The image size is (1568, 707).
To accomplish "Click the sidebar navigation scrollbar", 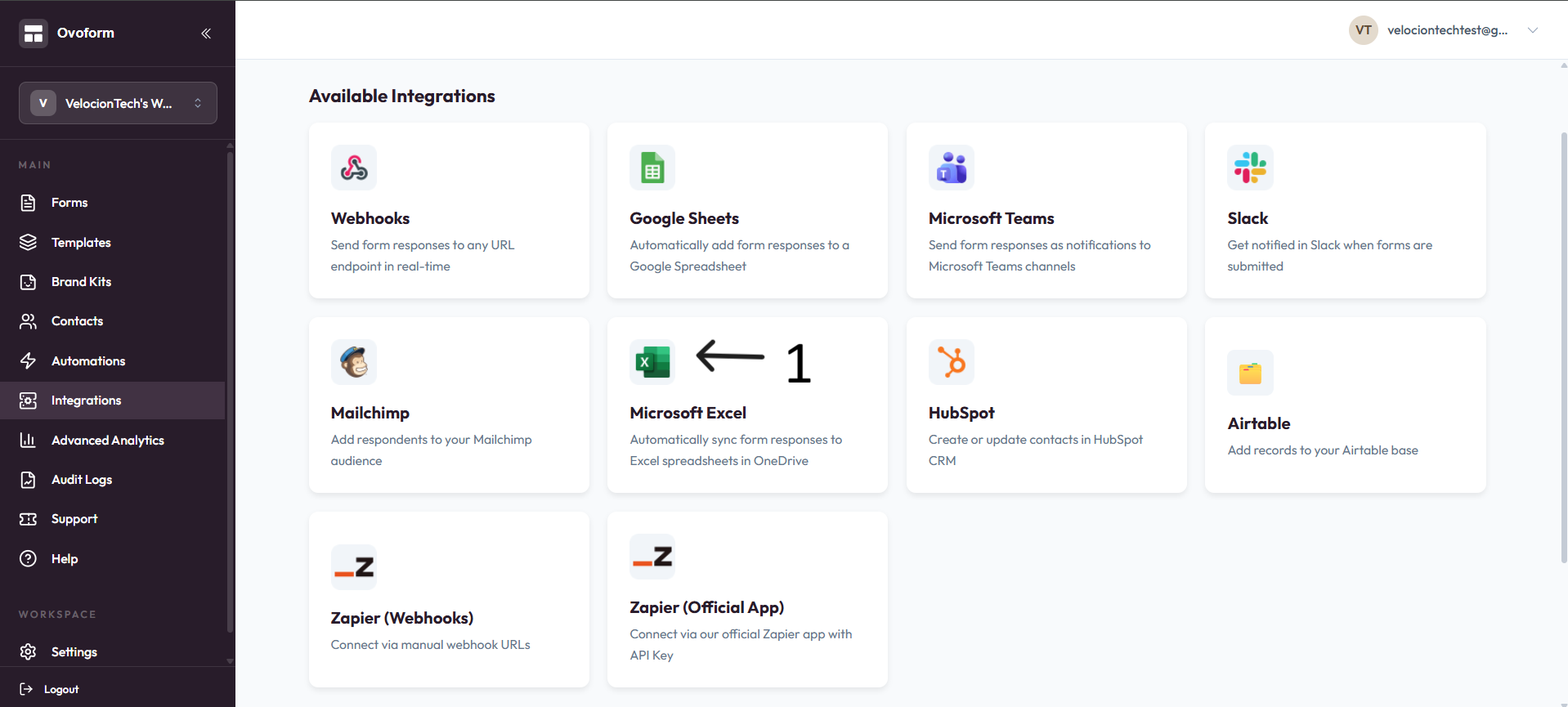I will pos(230,391).
